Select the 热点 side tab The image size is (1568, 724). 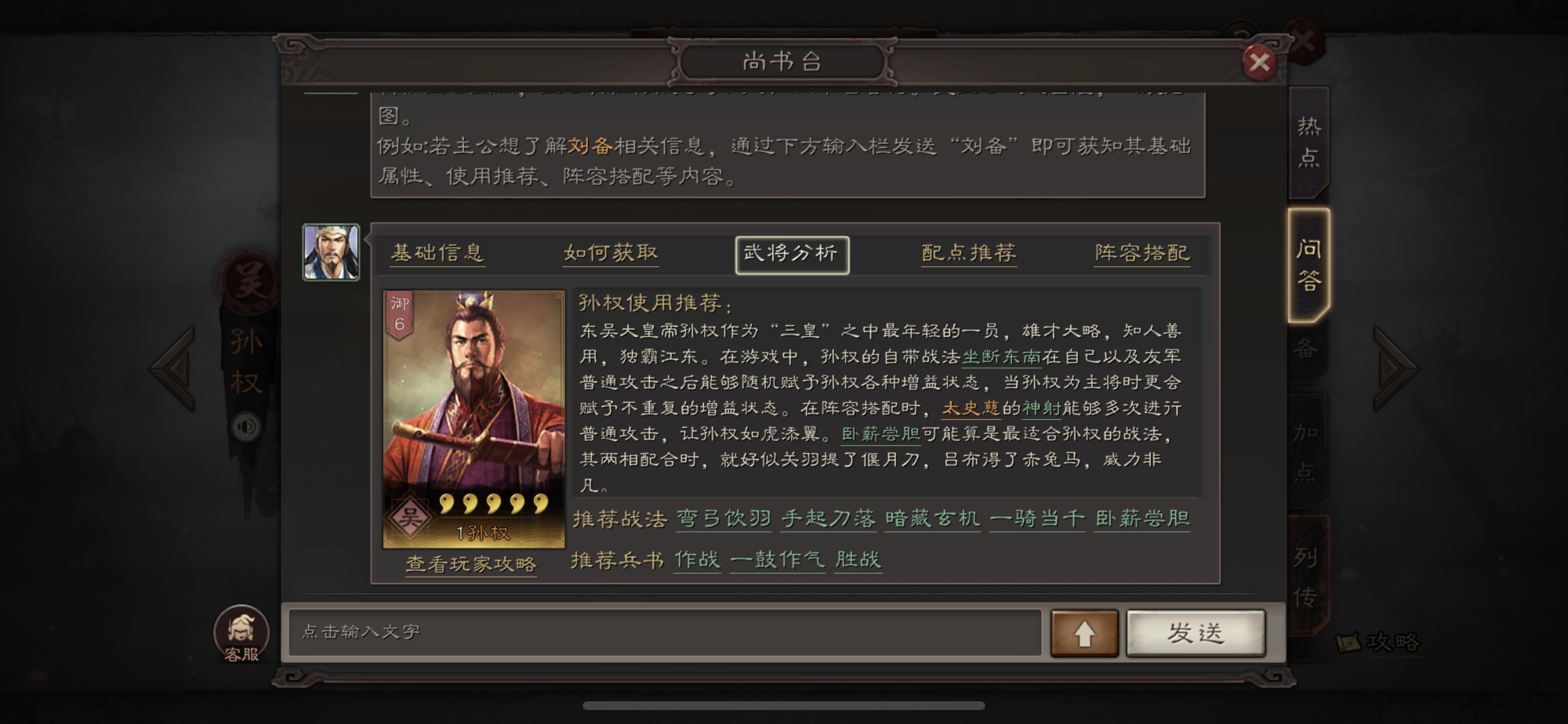(1308, 142)
